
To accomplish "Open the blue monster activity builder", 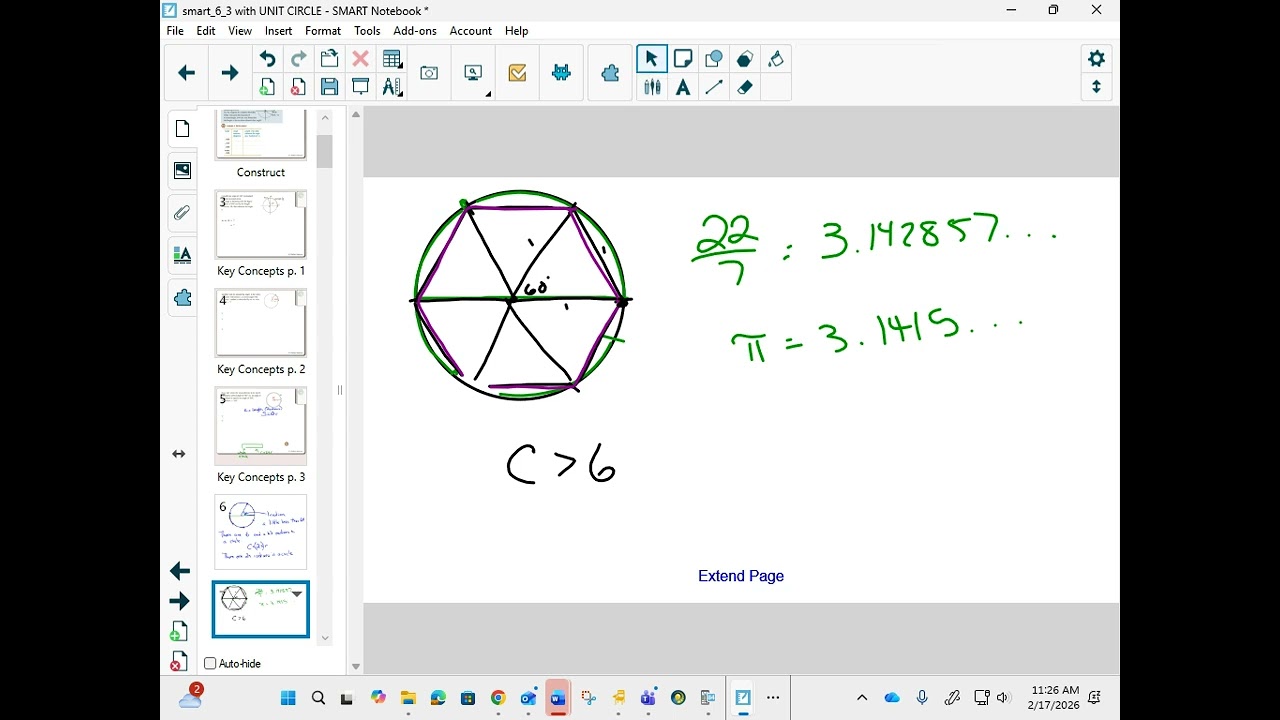I will pos(561,73).
